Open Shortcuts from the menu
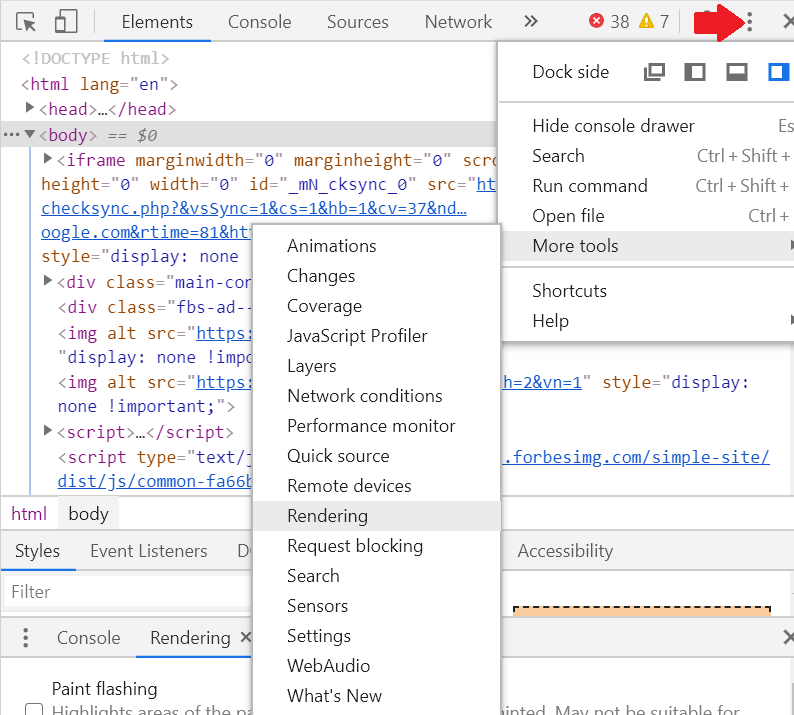The height and width of the screenshot is (715, 794). pyautogui.click(x=647, y=291)
